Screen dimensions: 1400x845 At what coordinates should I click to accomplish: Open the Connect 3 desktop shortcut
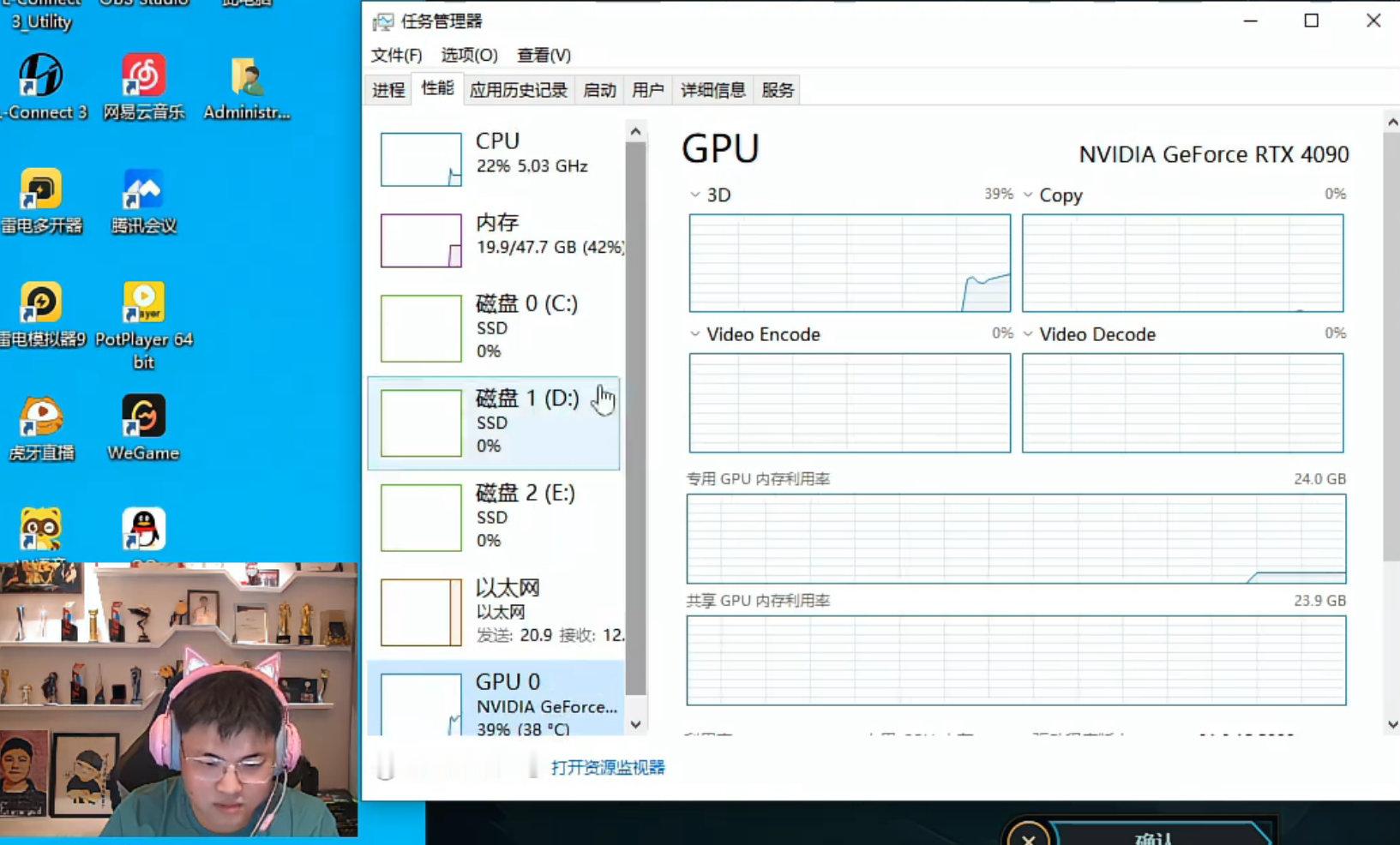41,87
